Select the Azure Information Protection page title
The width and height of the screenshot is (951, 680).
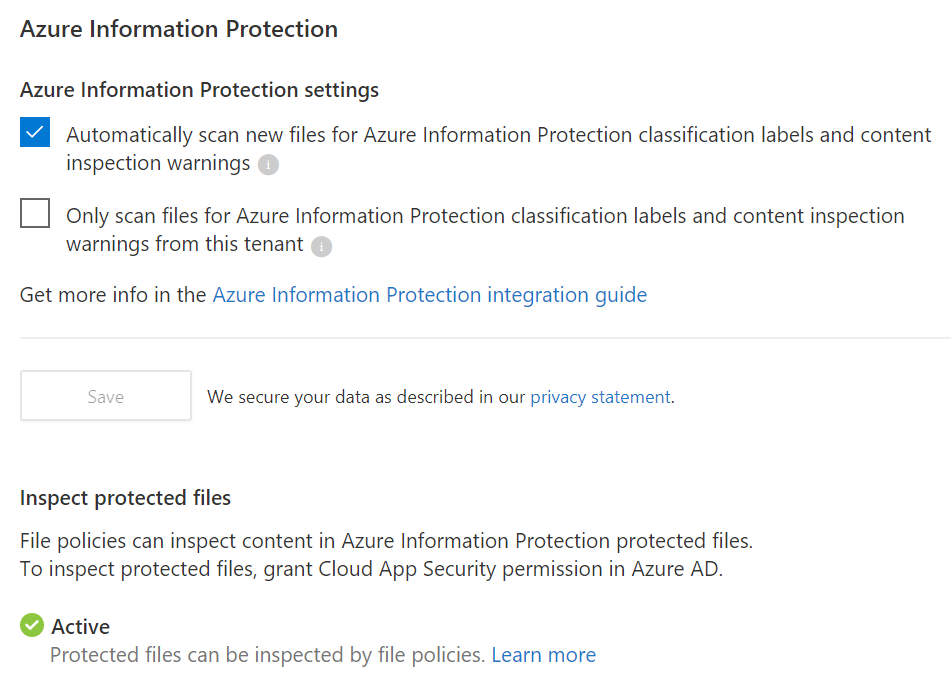[x=179, y=29]
